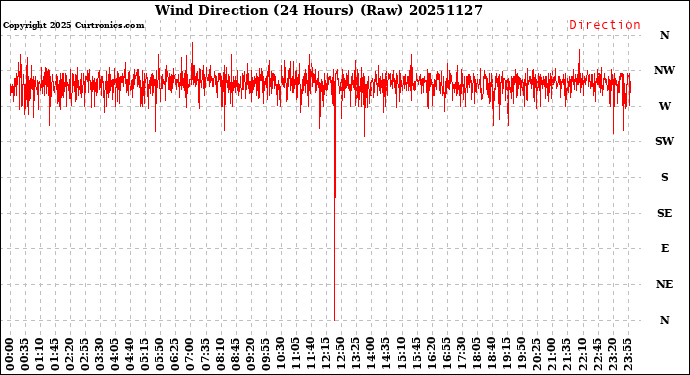Click the 'NW' axis label
The image size is (690, 375).
coord(664,70)
